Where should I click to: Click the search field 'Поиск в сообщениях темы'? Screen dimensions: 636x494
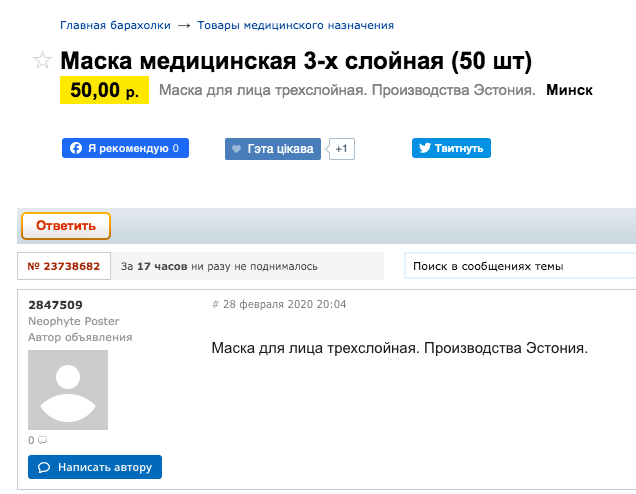click(520, 266)
